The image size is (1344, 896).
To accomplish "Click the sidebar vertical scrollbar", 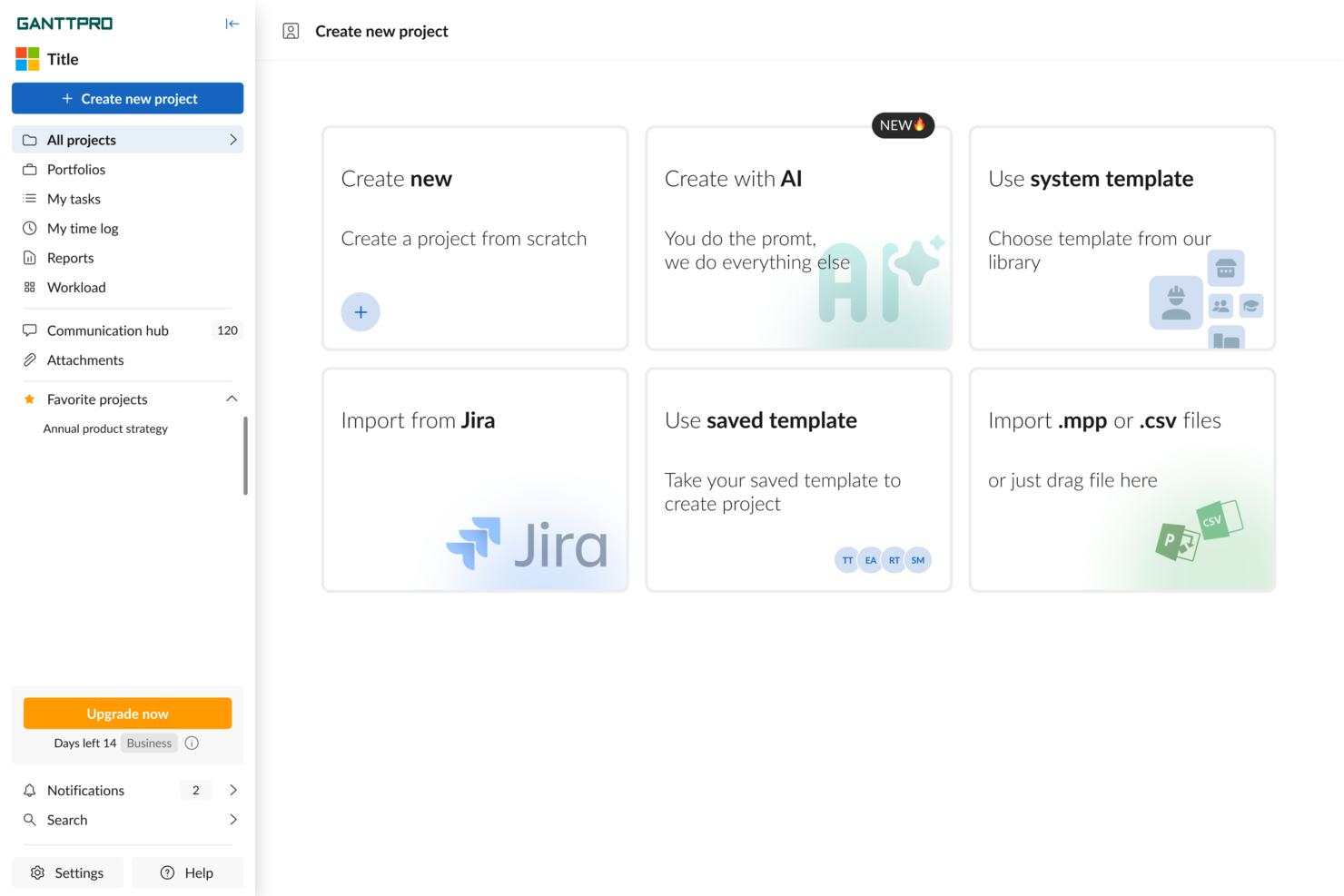I will pyautogui.click(x=245, y=456).
